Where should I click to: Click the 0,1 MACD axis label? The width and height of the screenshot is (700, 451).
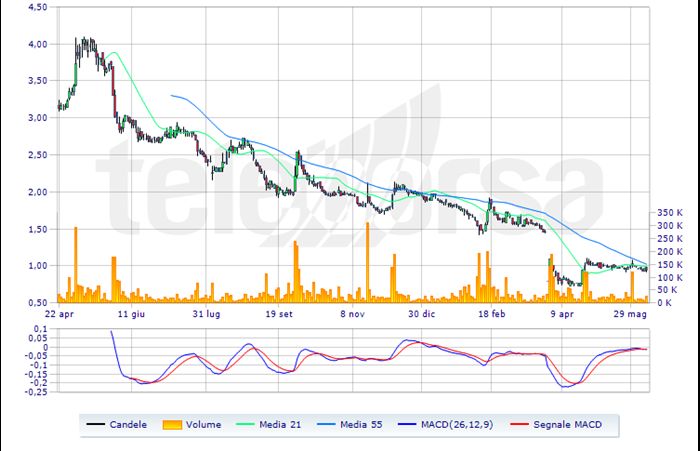[40, 329]
